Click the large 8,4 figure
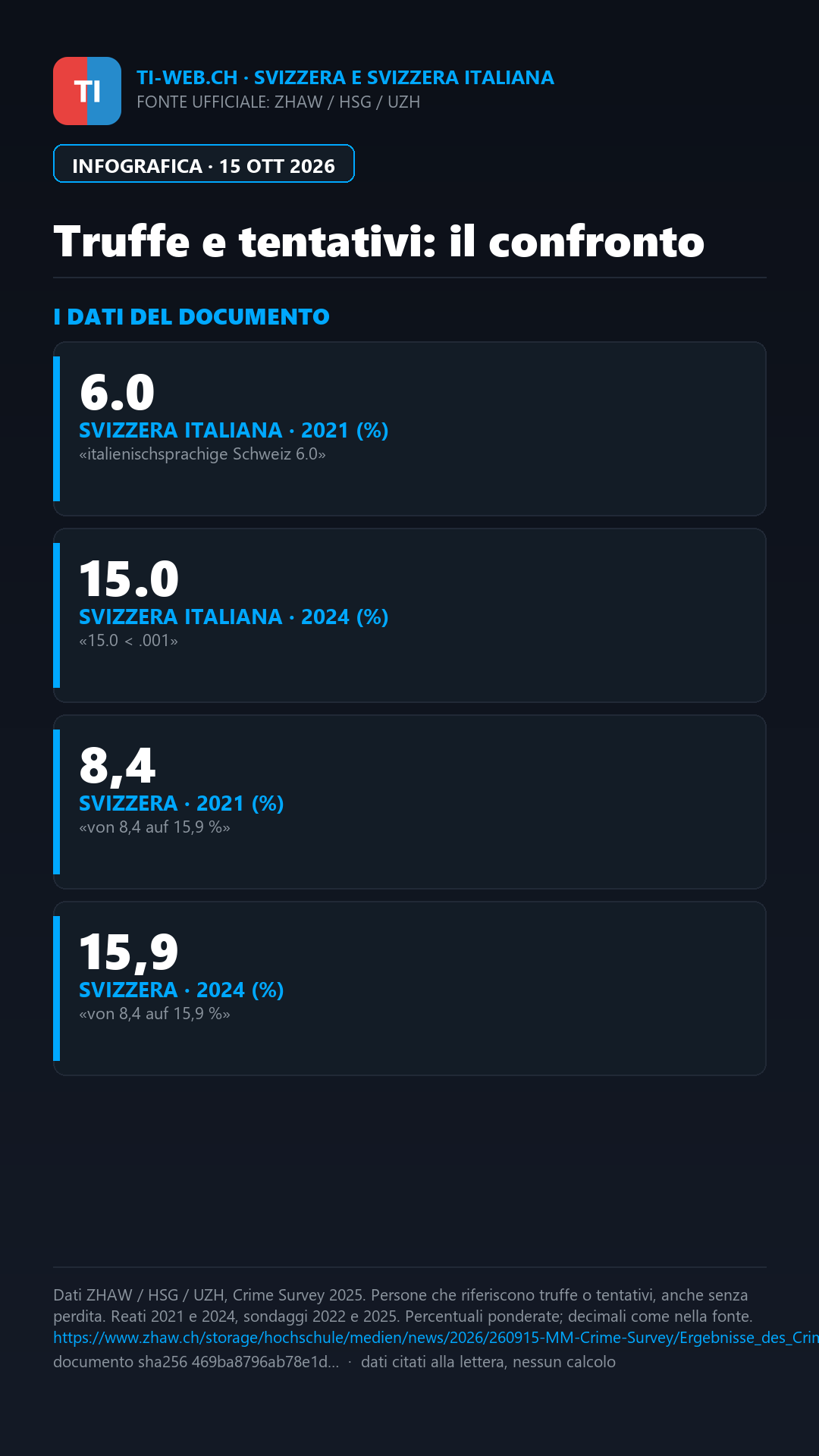819x1456 pixels. (x=118, y=766)
